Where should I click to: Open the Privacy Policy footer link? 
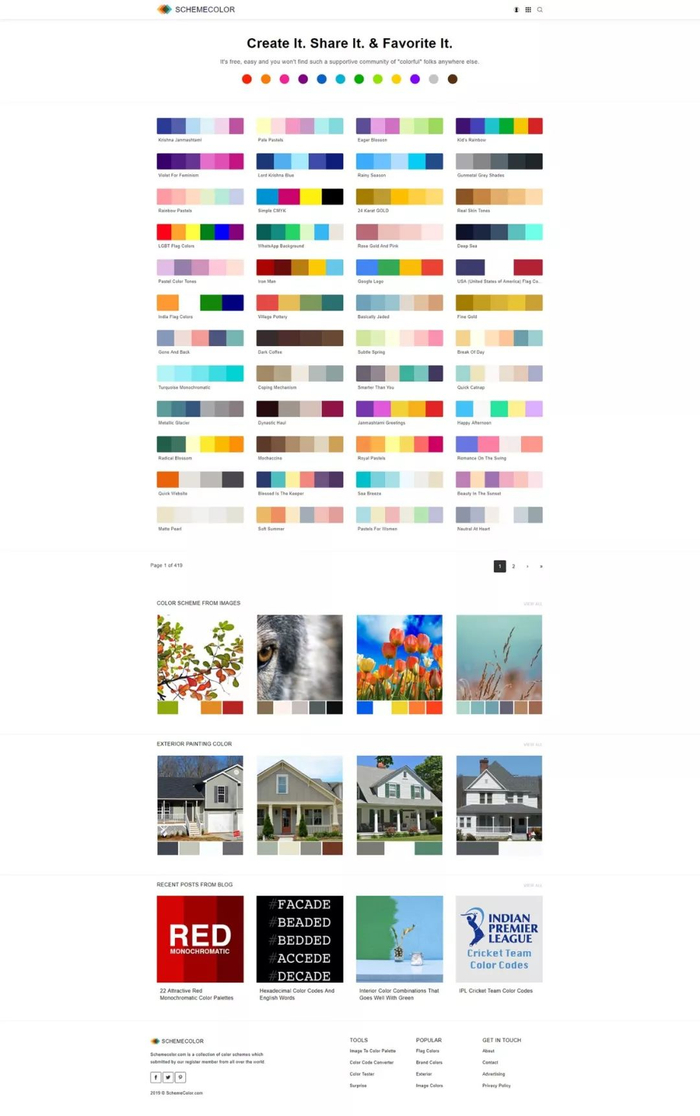tap(497, 1085)
